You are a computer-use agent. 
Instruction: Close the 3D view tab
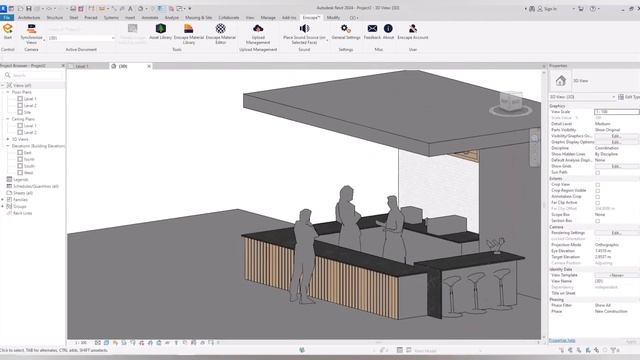point(149,66)
